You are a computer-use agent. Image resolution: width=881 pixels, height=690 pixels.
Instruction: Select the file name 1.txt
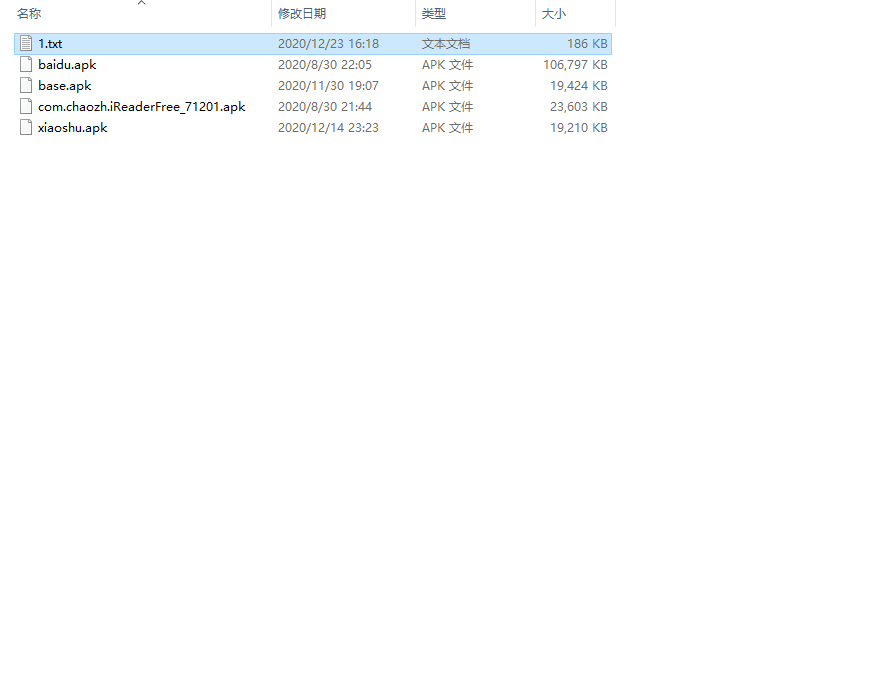coord(50,44)
